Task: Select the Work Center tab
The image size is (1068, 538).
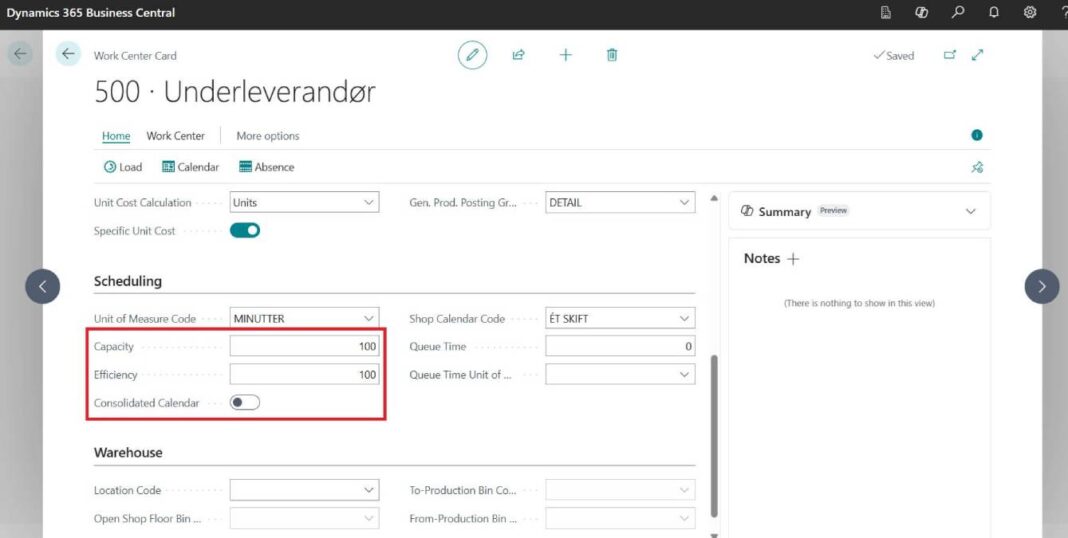Action: click(176, 136)
